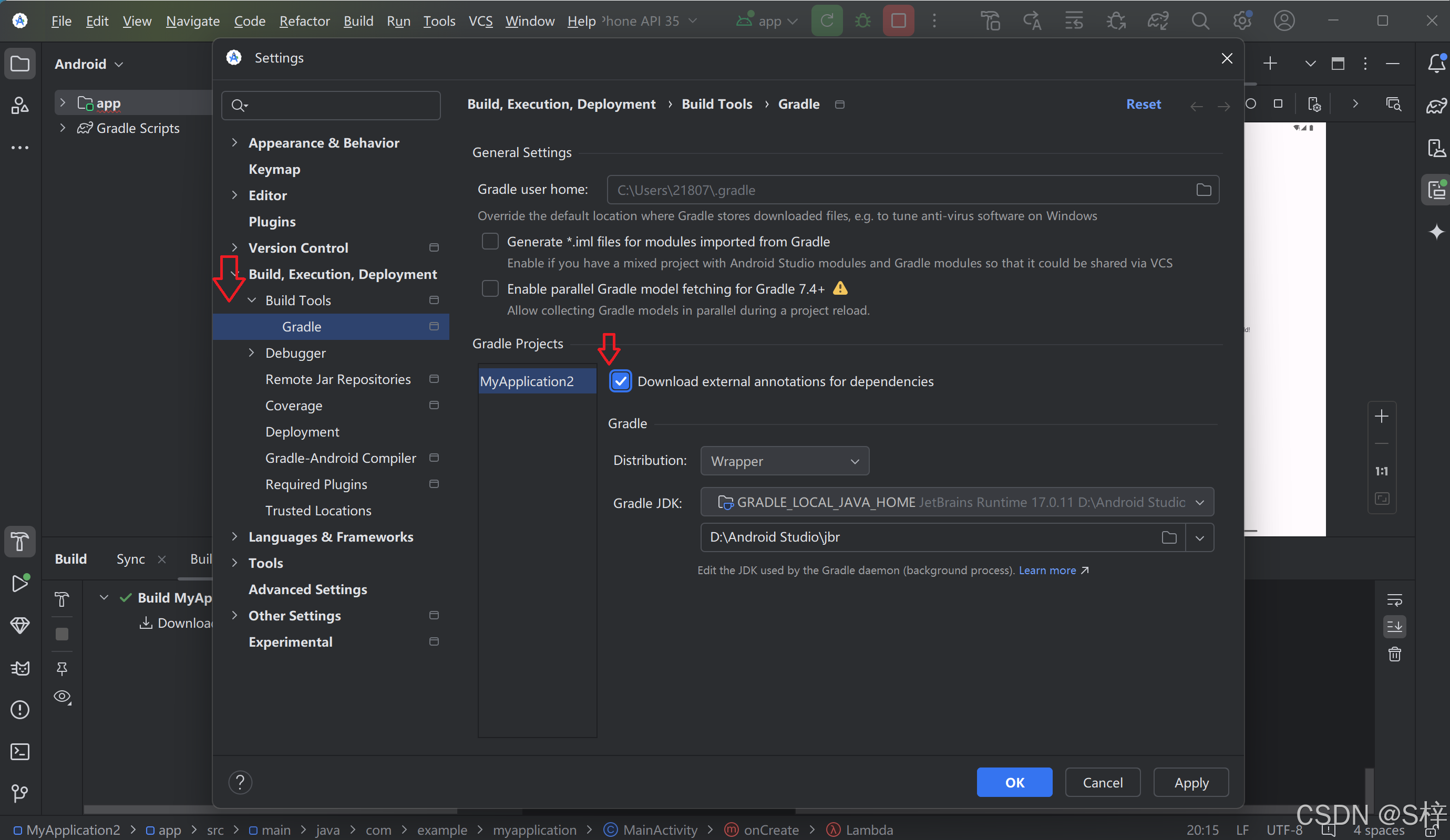
Task: Click the Apply button
Action: (x=1191, y=782)
